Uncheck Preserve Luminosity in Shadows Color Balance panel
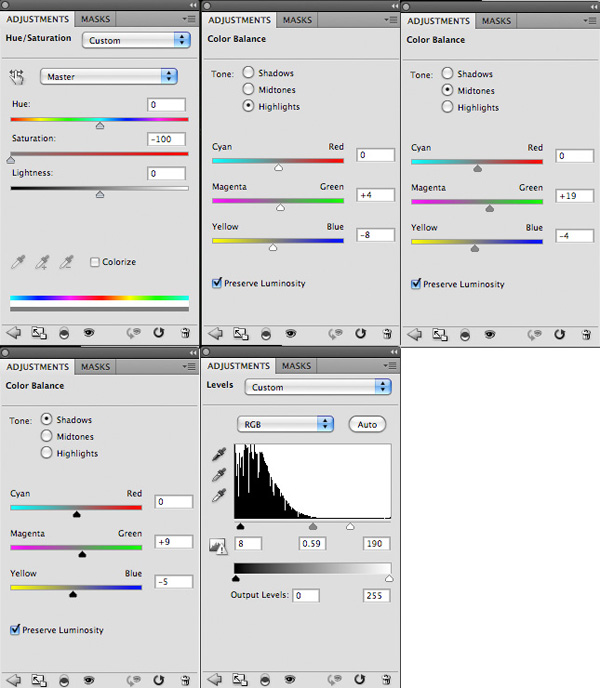Screen dimensions: 600x688 [x=15, y=629]
